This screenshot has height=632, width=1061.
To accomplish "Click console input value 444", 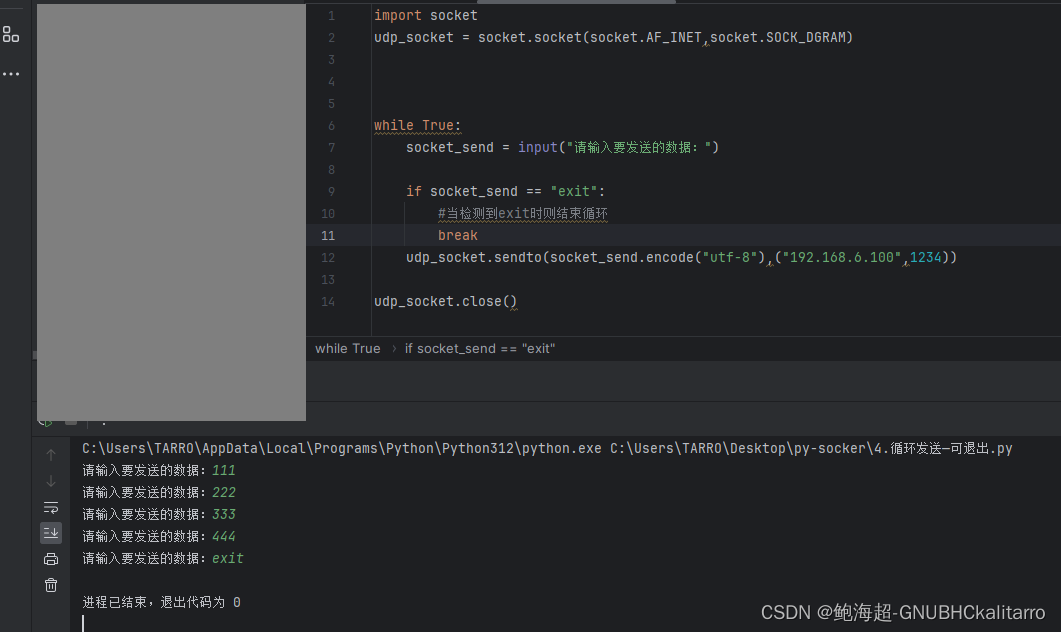I will [223, 537].
